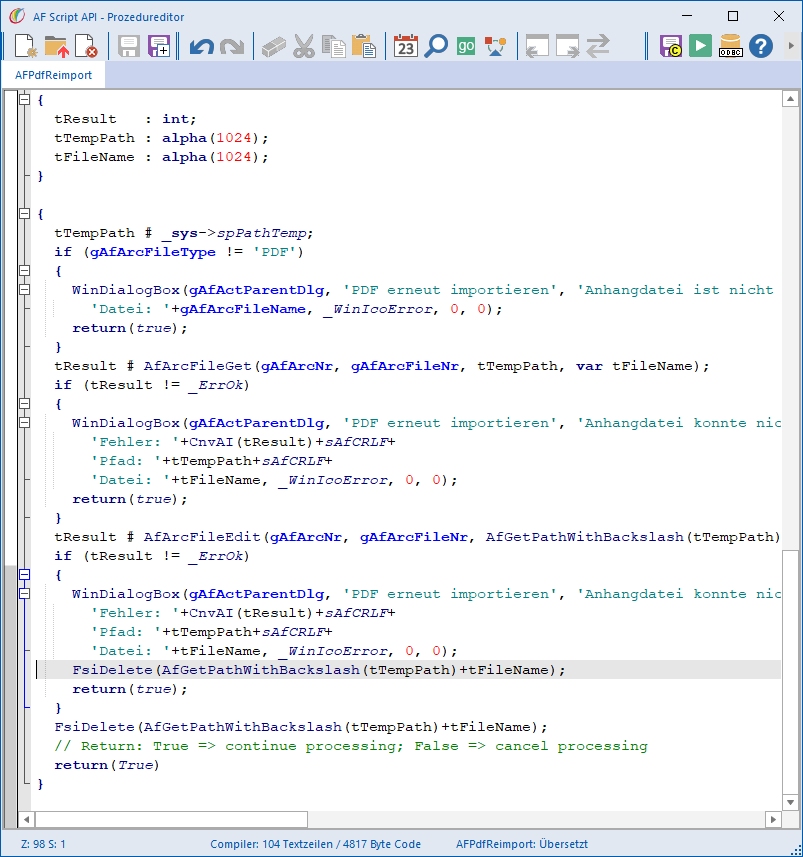Open a procedure from folder

[x=56, y=46]
